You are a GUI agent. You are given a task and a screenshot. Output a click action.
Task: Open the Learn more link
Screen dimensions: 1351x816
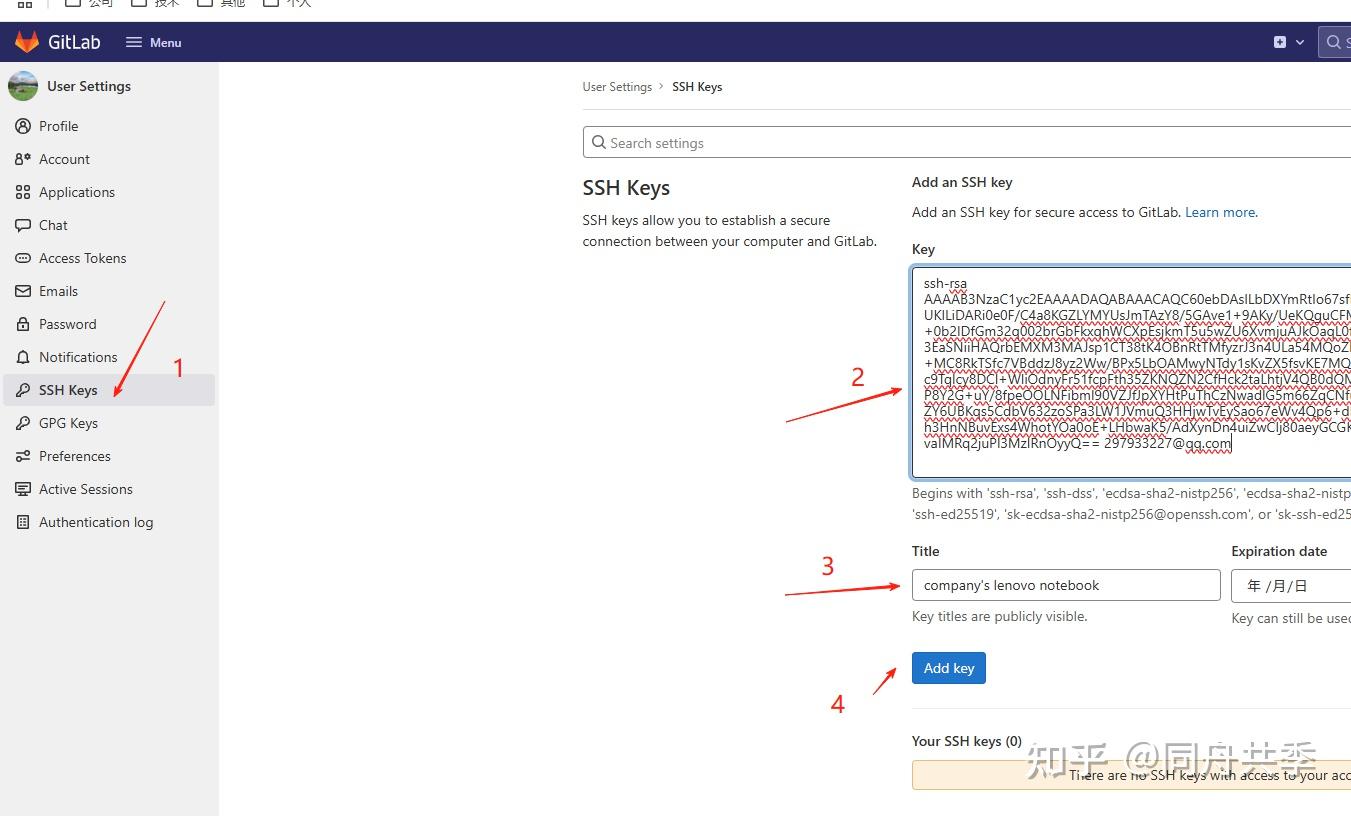point(1219,211)
